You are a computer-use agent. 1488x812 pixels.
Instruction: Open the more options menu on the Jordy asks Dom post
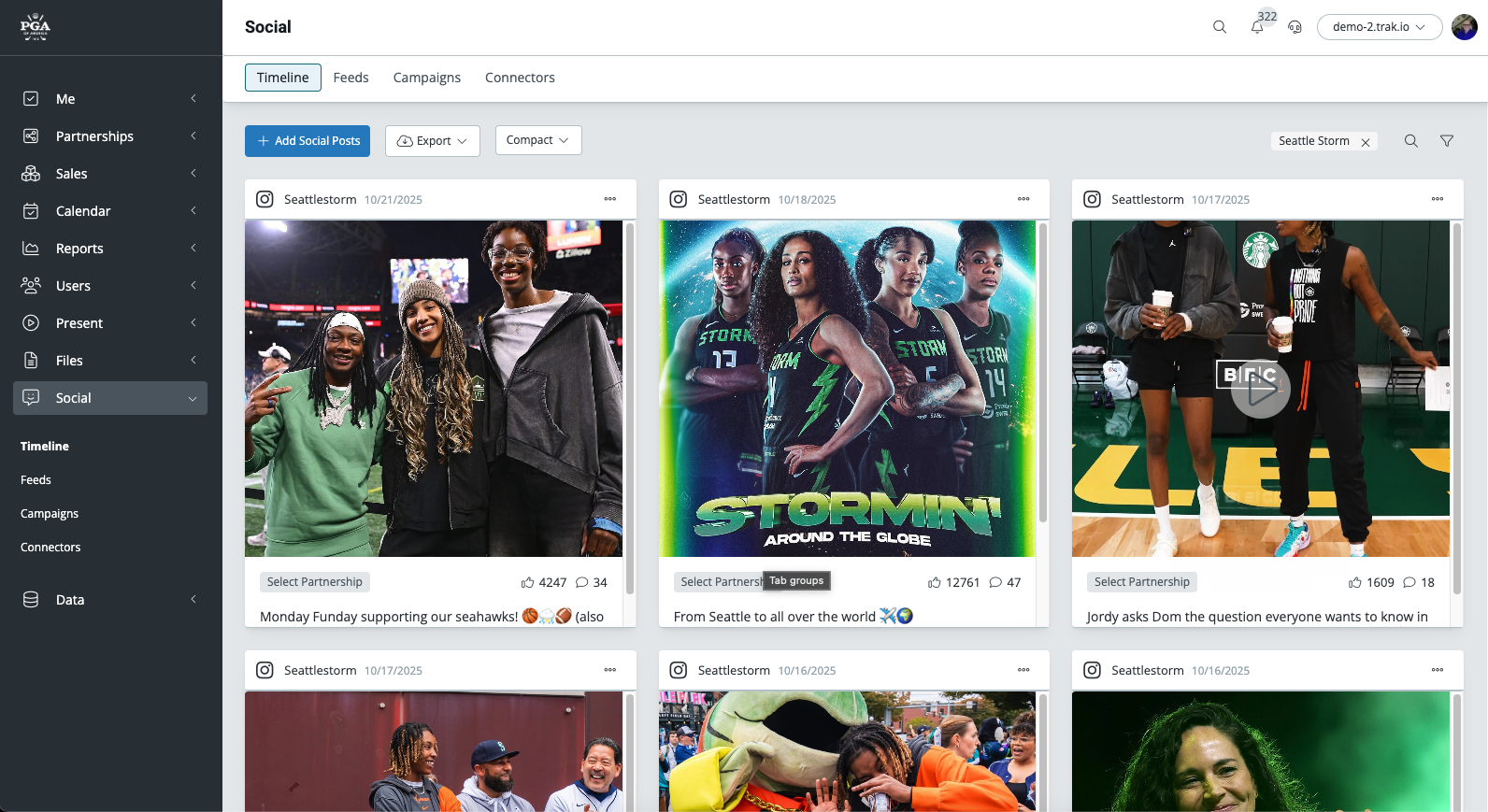(1438, 199)
